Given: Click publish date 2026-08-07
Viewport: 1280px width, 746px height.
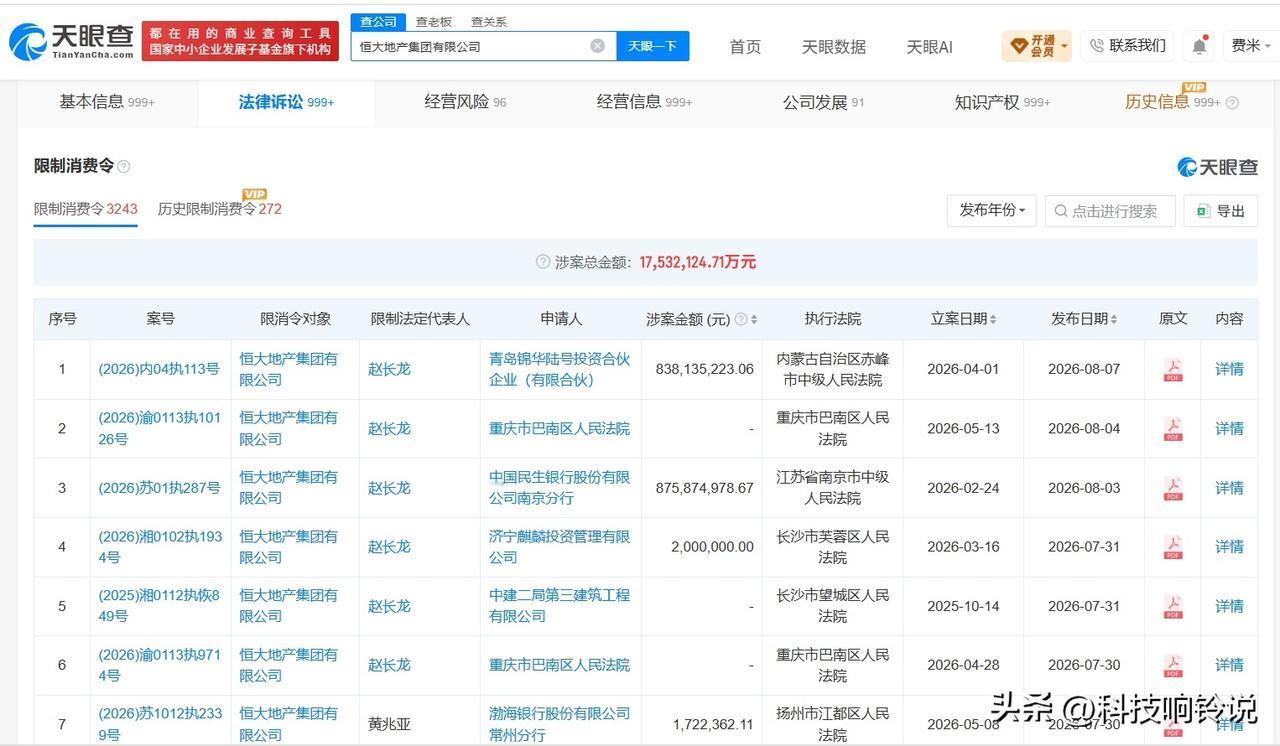Looking at the screenshot, I should (1084, 369).
